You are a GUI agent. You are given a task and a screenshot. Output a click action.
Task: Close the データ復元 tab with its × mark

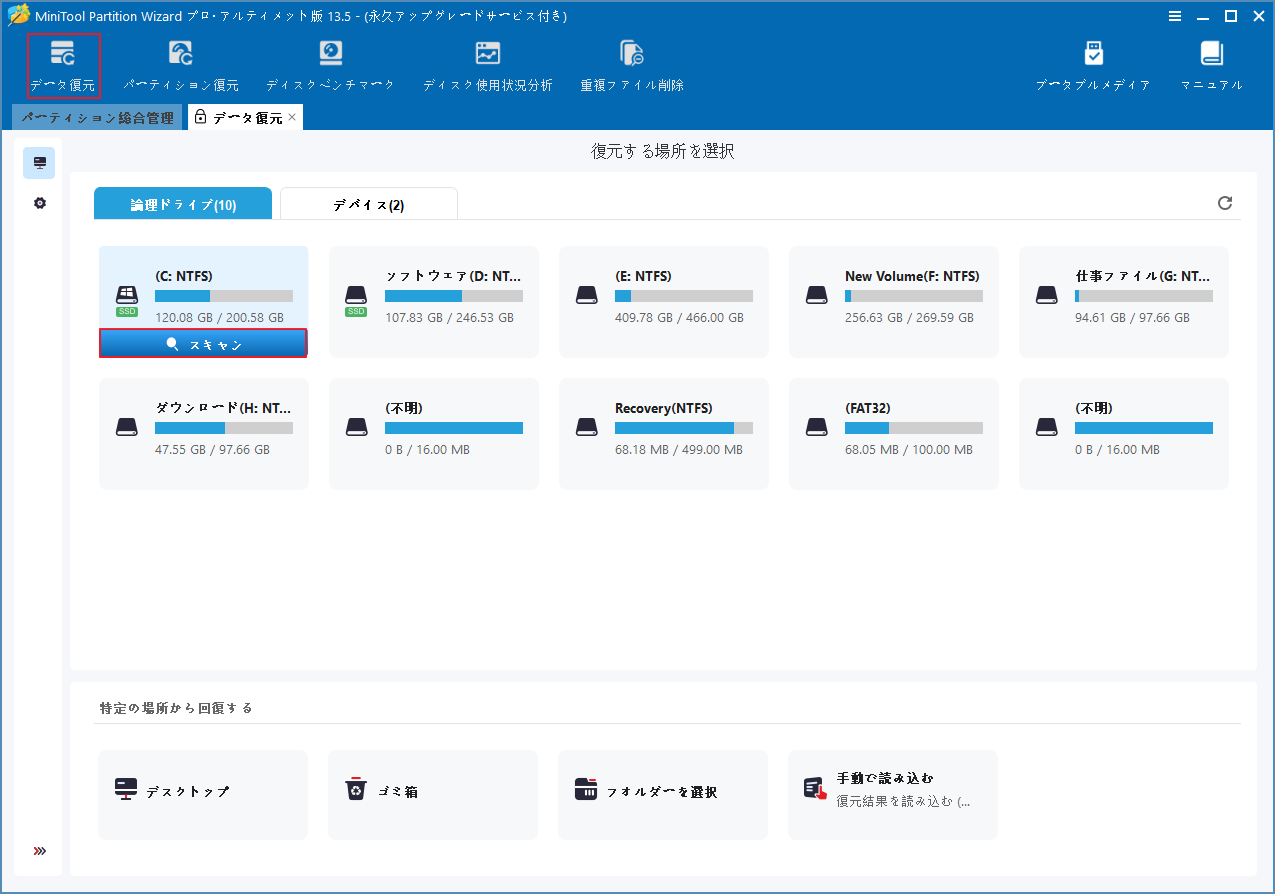point(291,116)
